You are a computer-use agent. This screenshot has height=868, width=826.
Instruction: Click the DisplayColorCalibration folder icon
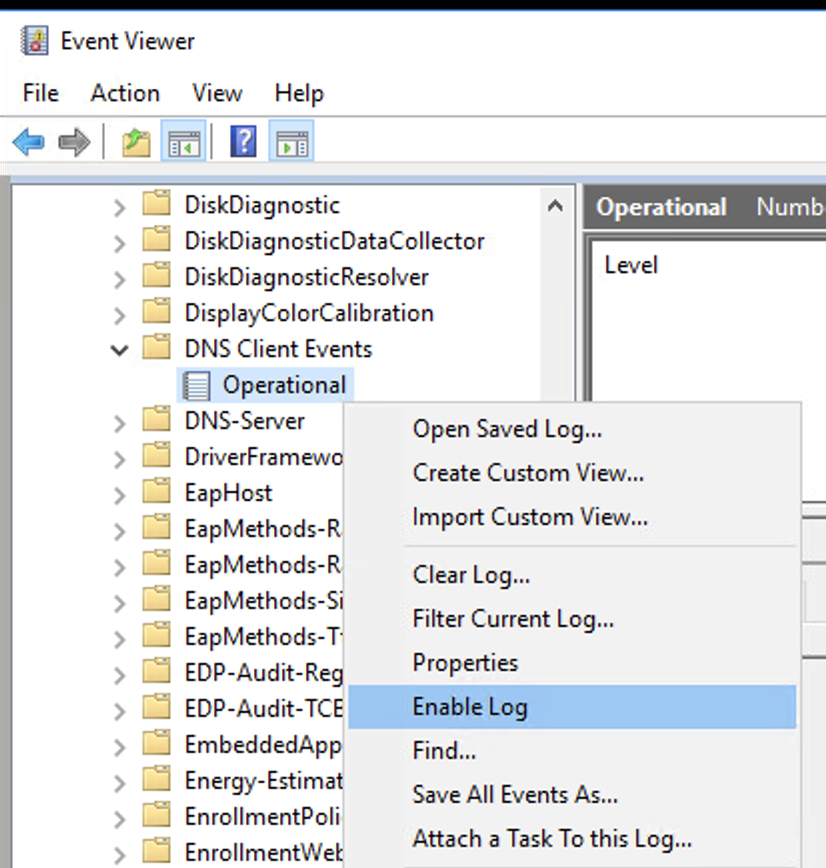pyautogui.click(x=156, y=312)
